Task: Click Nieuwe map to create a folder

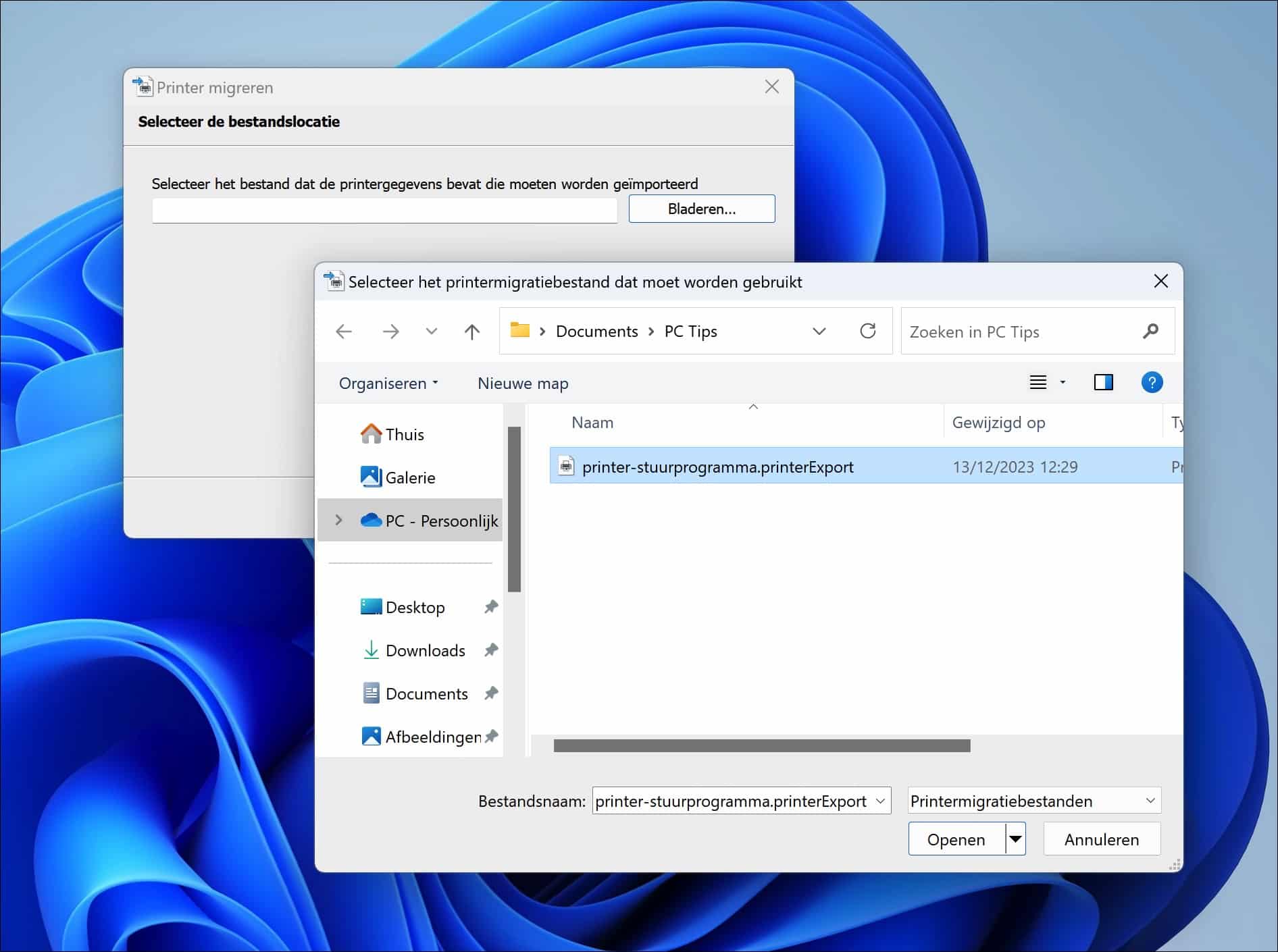Action: point(522,383)
